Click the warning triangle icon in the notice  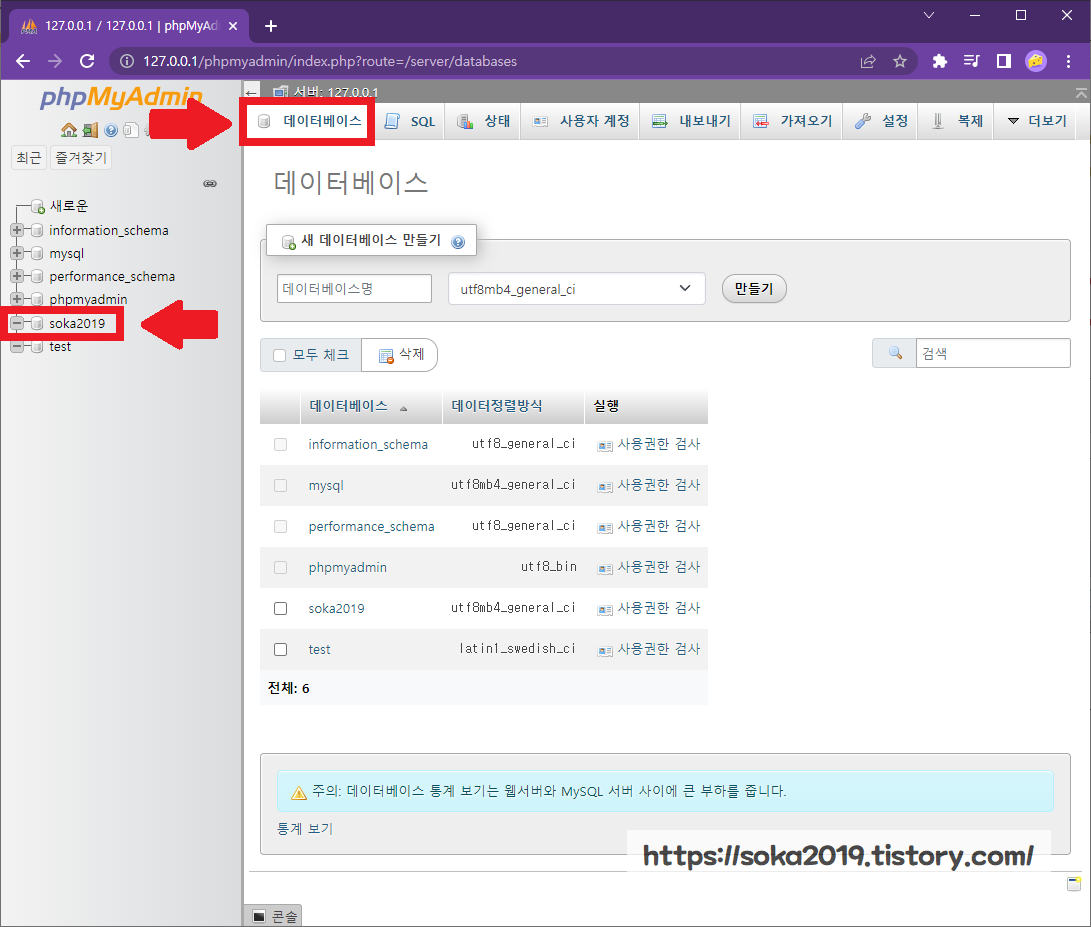point(298,792)
